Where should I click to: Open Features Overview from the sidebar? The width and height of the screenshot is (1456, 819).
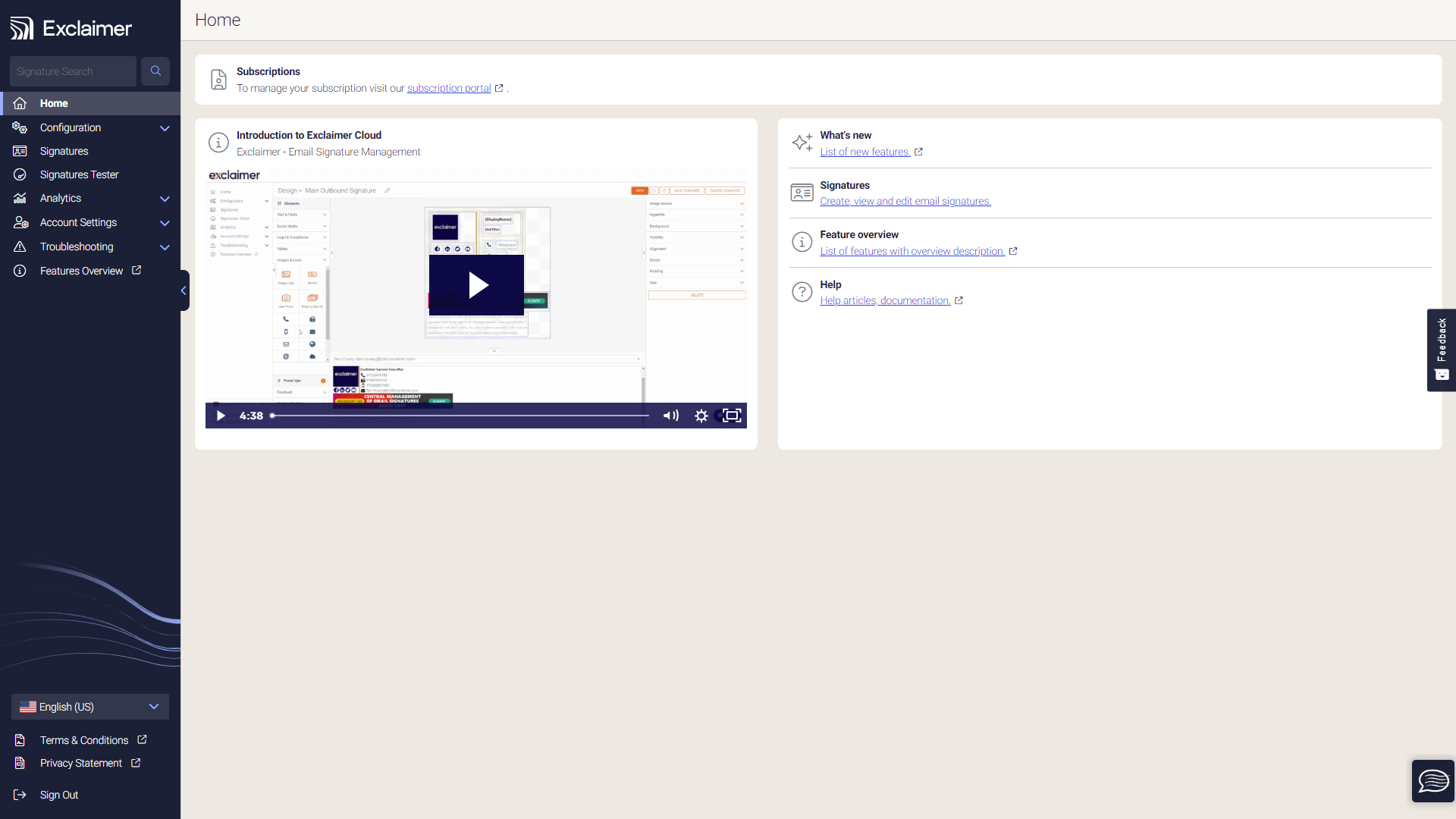click(x=81, y=271)
